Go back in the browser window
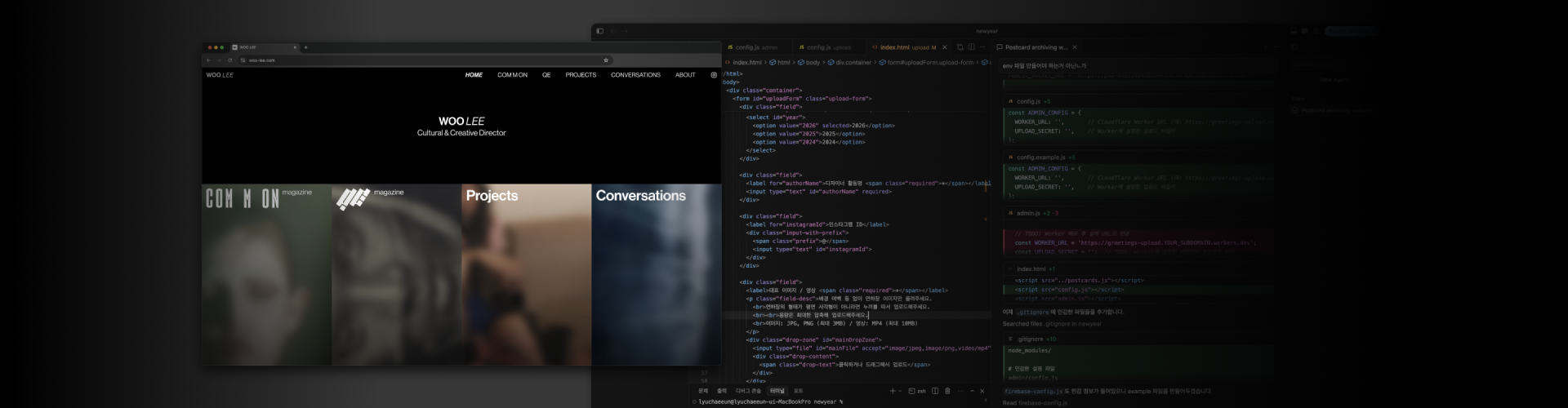1568x408 pixels. pos(208,60)
